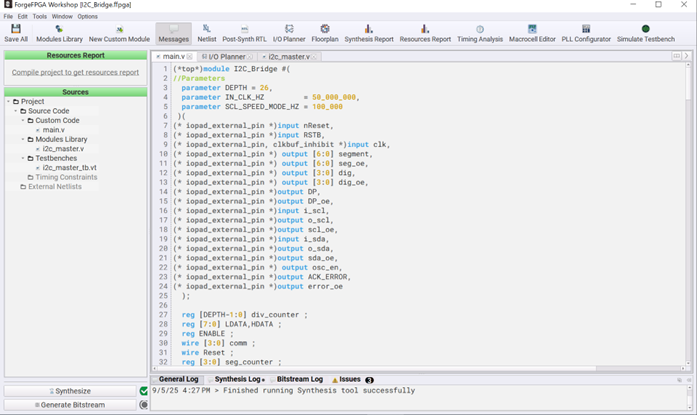Open the Tools menu

tap(39, 16)
